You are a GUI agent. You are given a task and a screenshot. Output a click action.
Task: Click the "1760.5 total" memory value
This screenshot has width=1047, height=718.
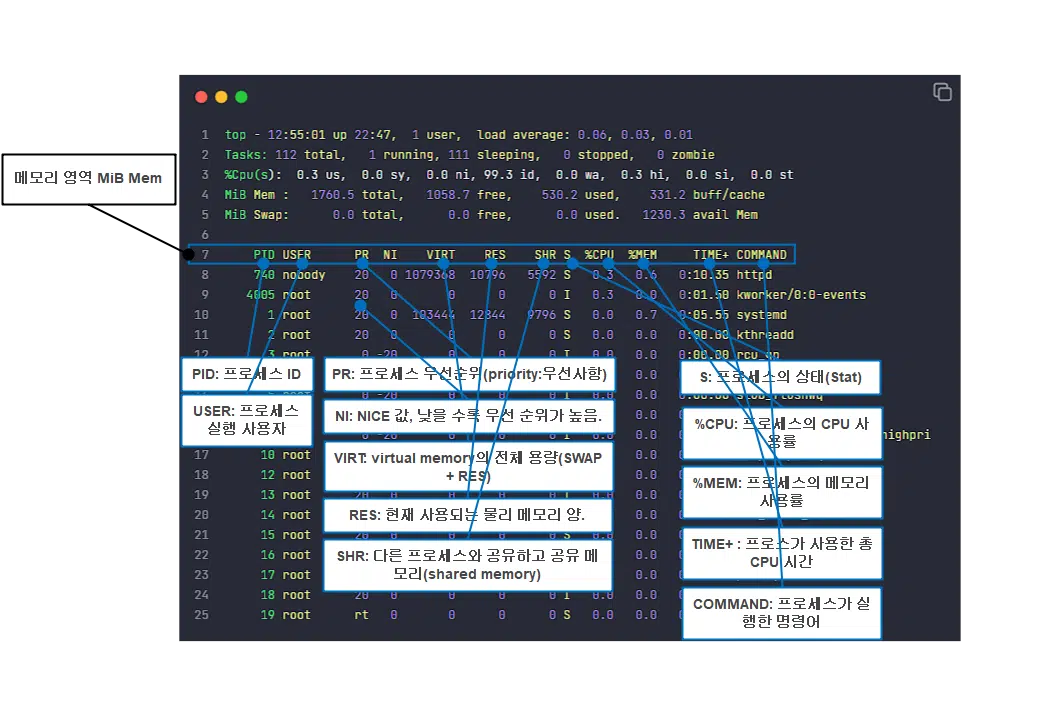click(x=357, y=195)
